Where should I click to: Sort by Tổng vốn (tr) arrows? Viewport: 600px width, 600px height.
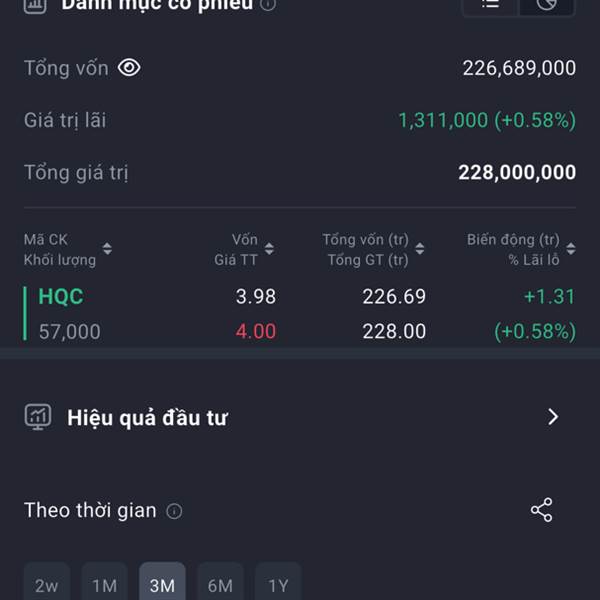(420, 249)
